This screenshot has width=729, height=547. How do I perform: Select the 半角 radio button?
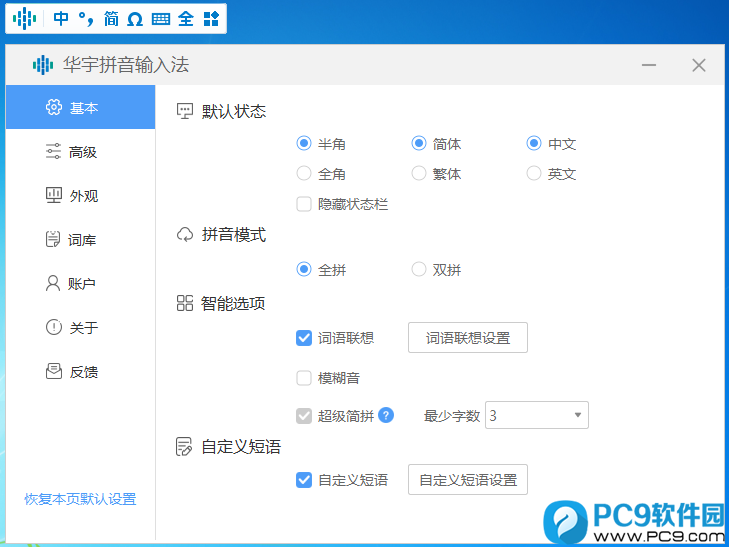tap(304, 143)
